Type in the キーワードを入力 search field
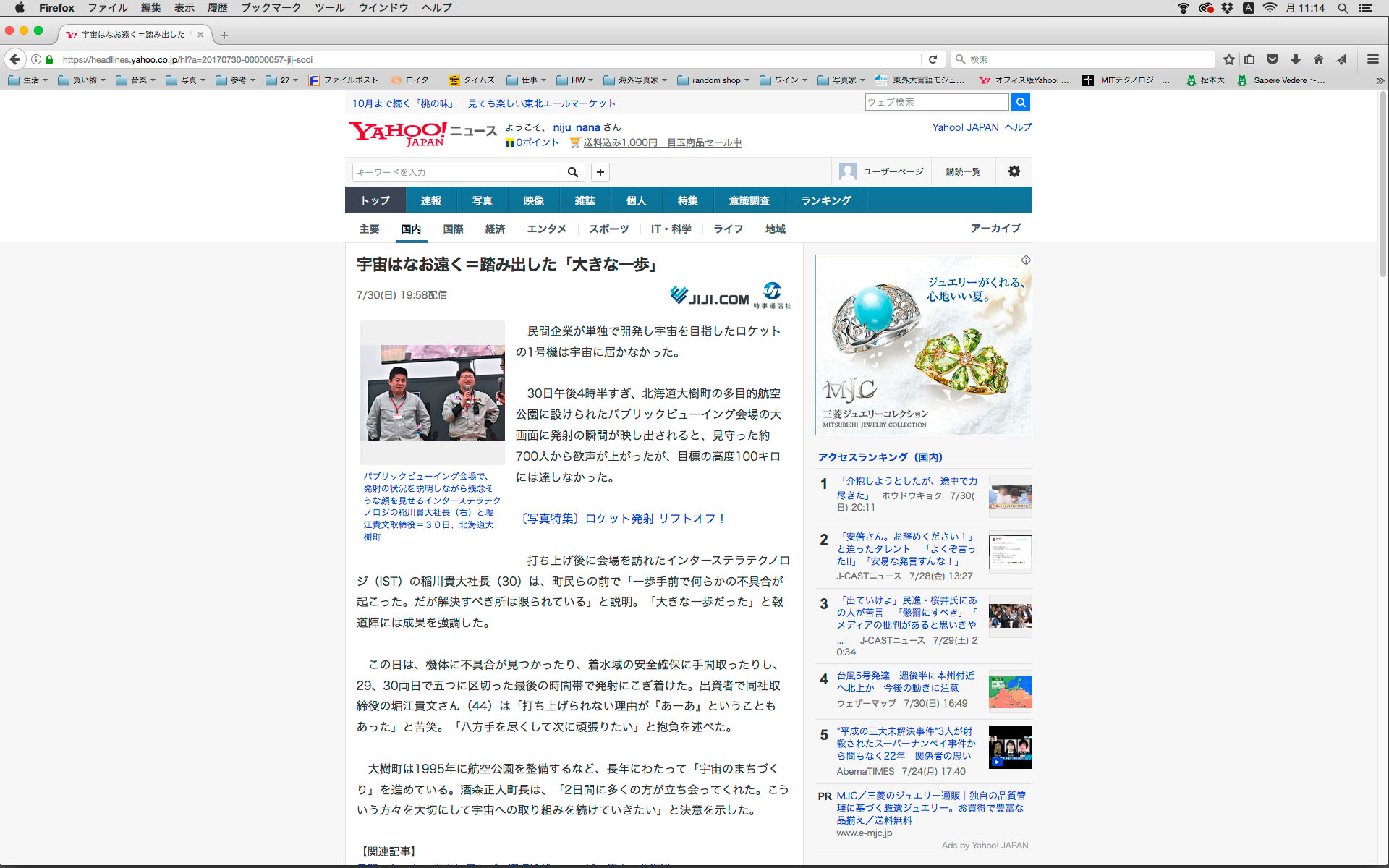1389x868 pixels. click(x=456, y=172)
